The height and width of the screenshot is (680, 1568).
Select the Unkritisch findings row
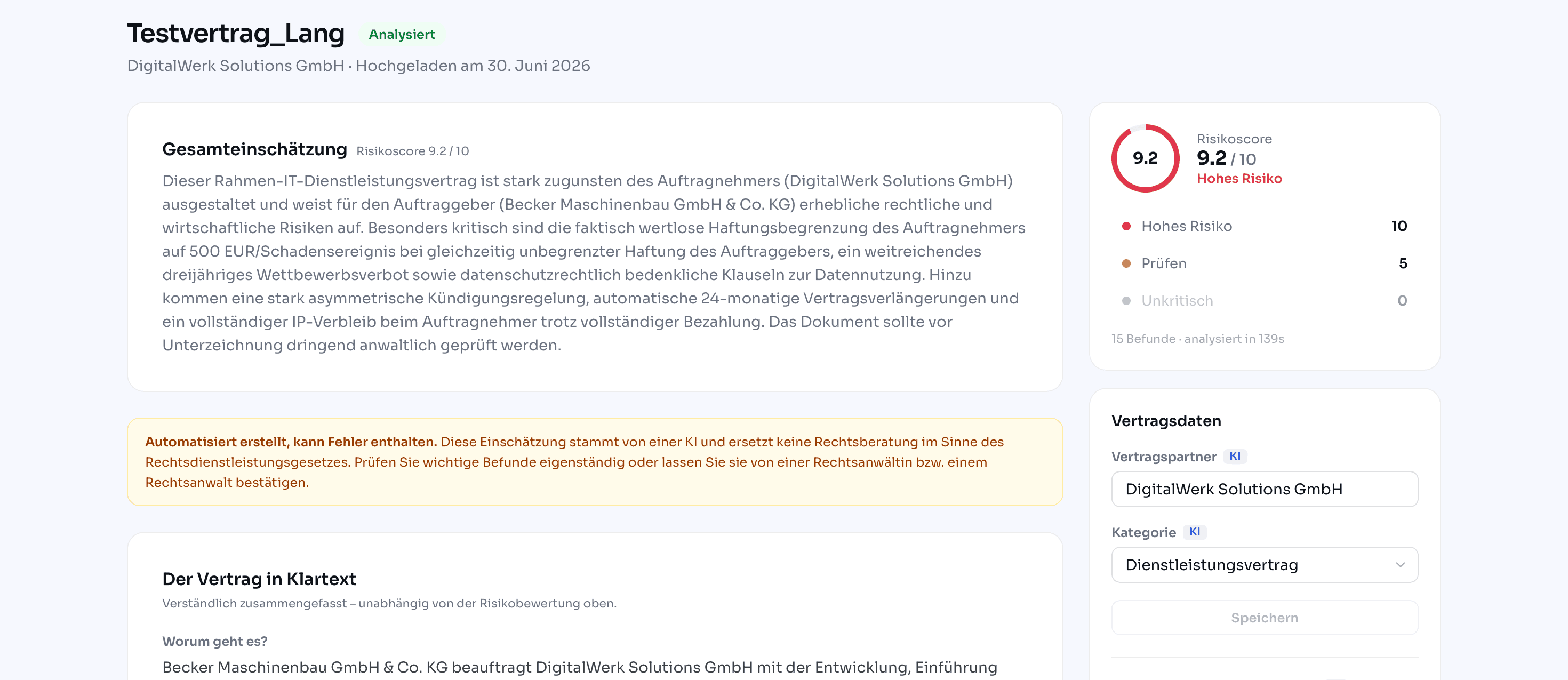tap(1264, 301)
